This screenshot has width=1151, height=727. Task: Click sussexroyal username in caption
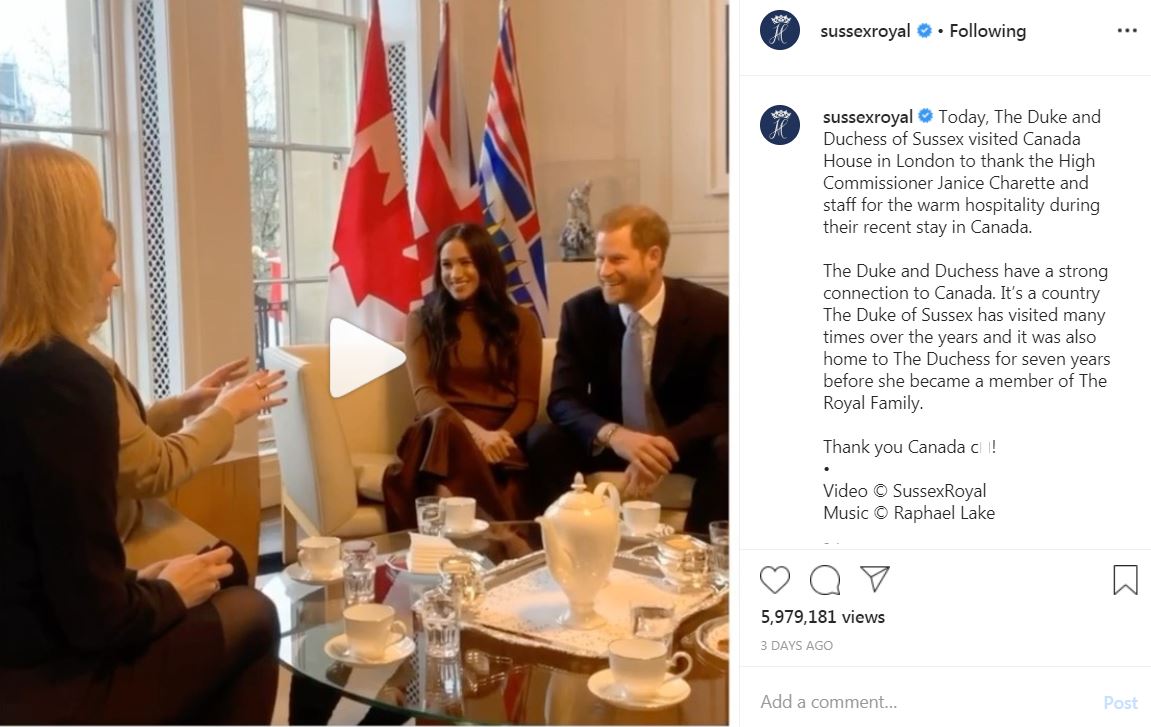[868, 117]
